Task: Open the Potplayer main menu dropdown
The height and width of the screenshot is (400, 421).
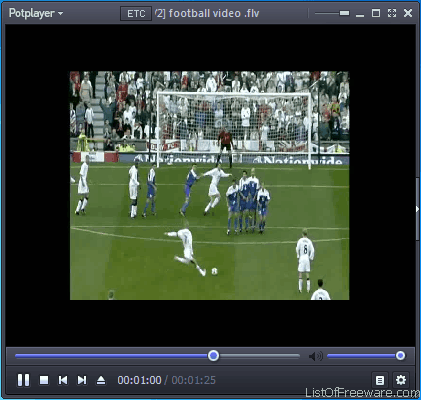Action: [36, 13]
